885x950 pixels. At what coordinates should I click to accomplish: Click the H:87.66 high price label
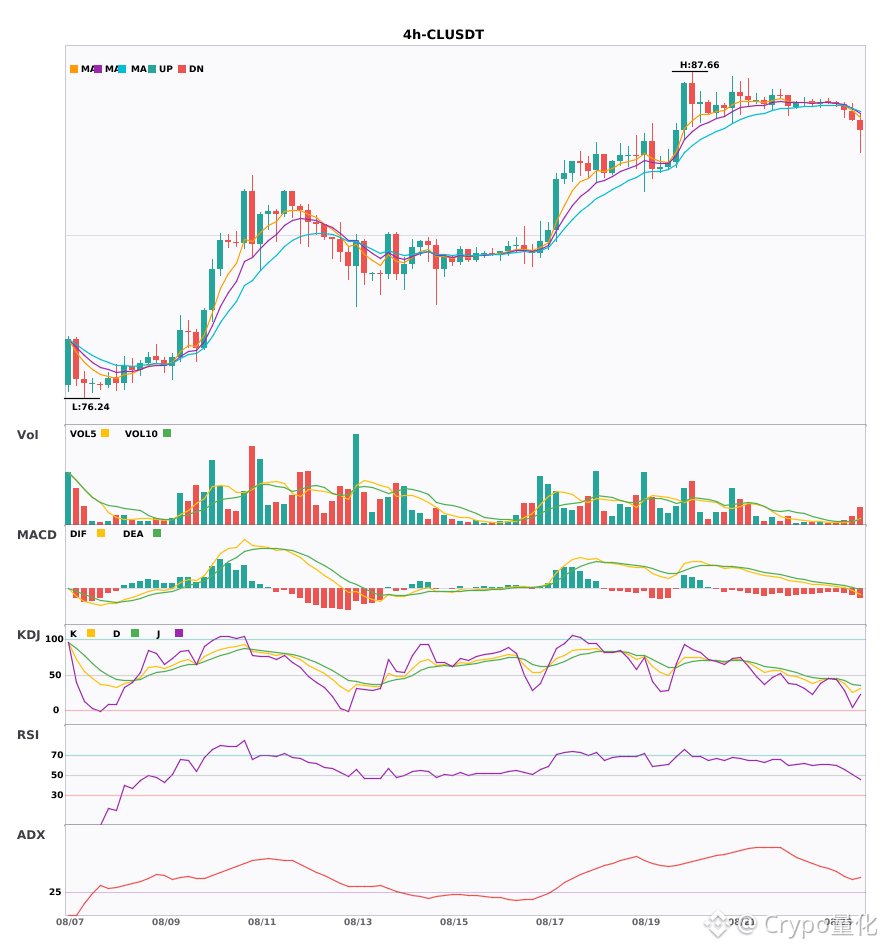[x=699, y=65]
